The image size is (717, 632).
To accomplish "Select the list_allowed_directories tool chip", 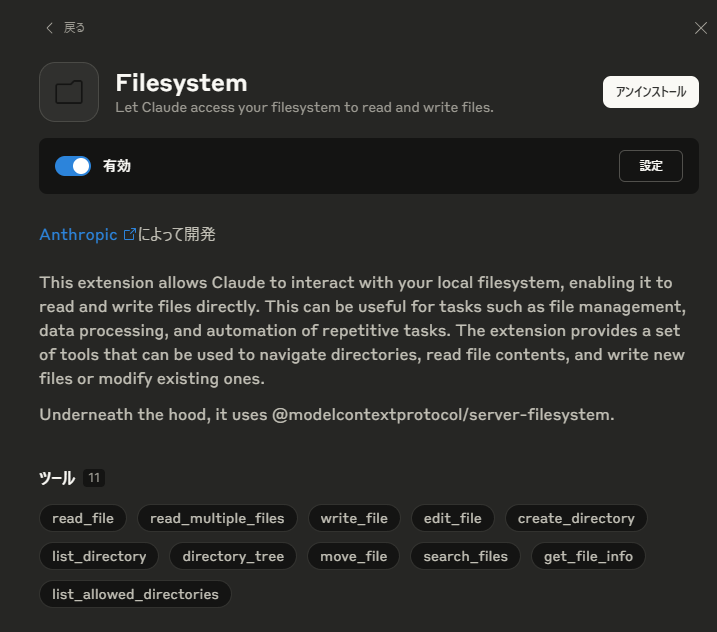I will click(x=135, y=594).
